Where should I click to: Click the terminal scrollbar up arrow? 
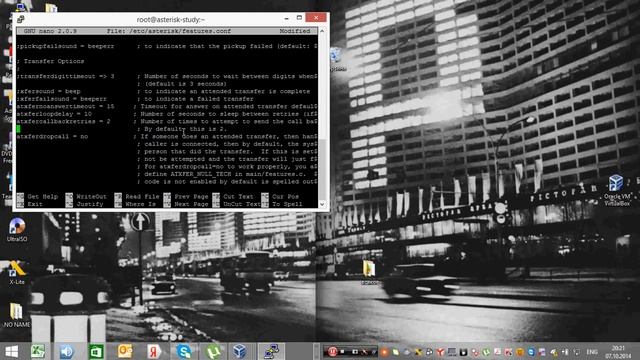point(322,31)
